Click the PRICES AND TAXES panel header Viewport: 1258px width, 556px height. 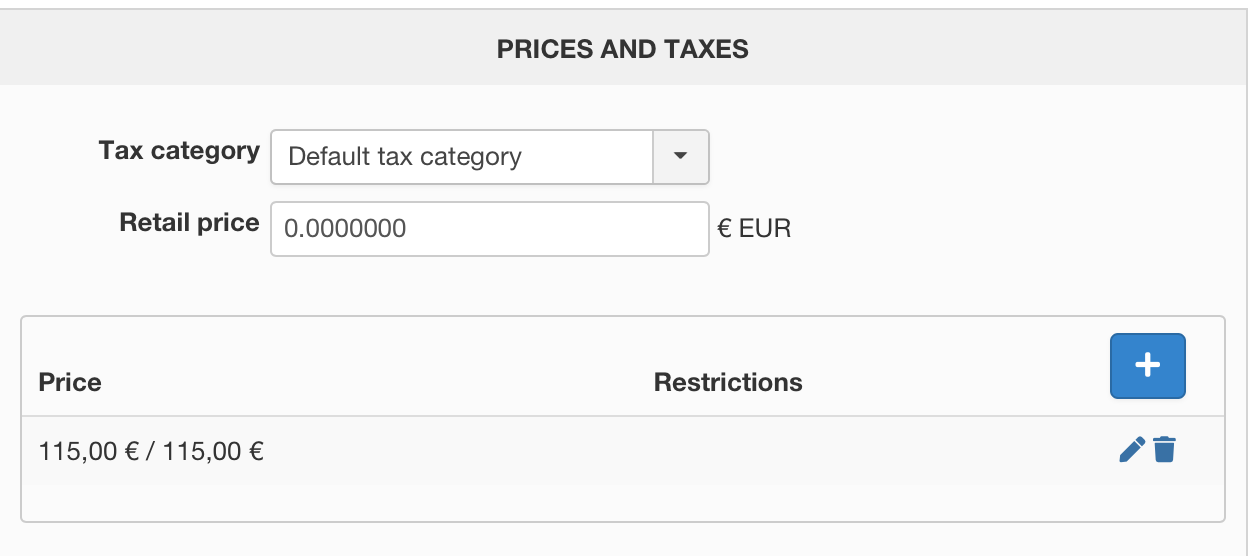[x=622, y=49]
